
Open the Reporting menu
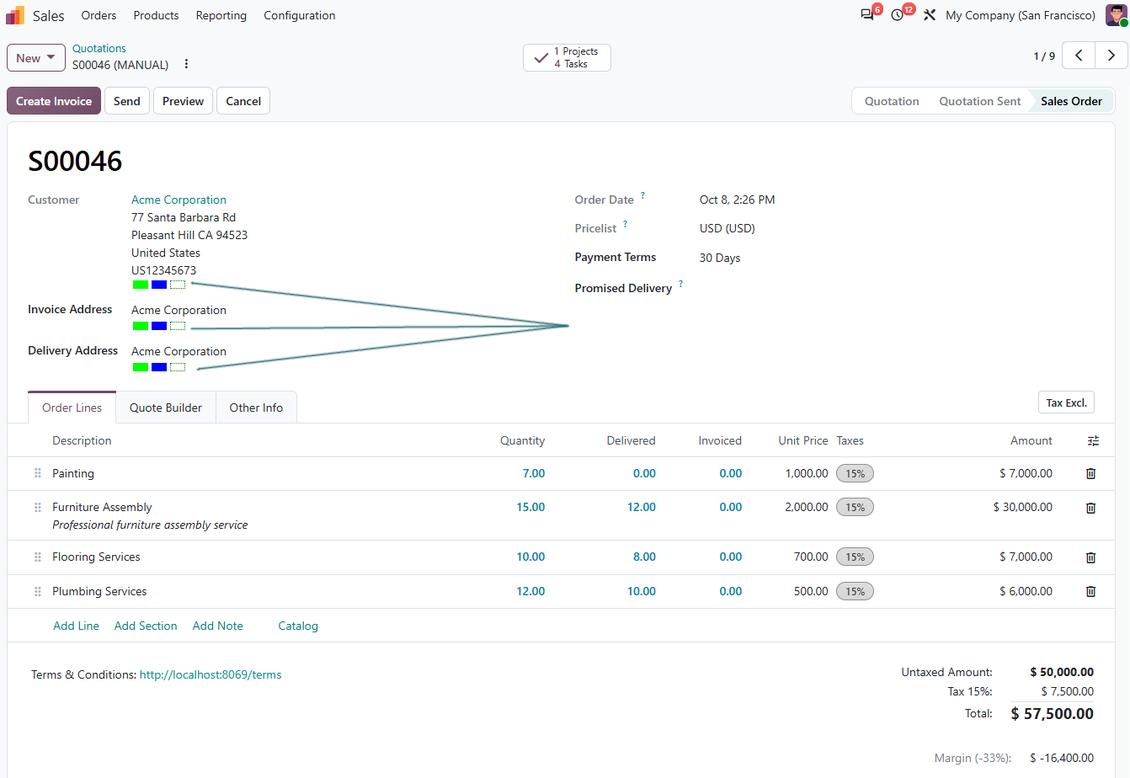(x=221, y=15)
